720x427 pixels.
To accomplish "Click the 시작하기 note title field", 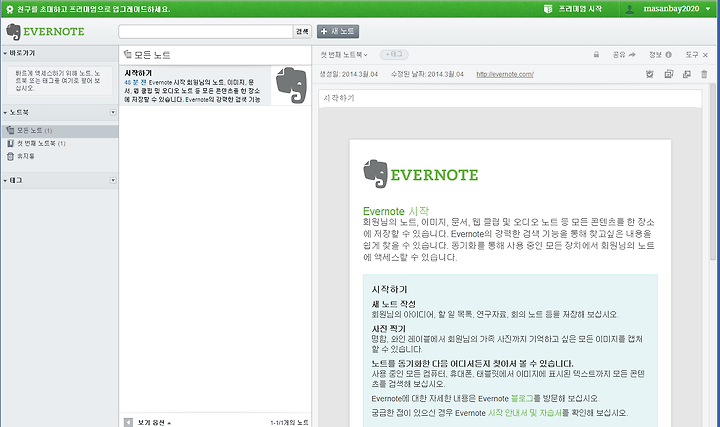I will (x=510, y=98).
